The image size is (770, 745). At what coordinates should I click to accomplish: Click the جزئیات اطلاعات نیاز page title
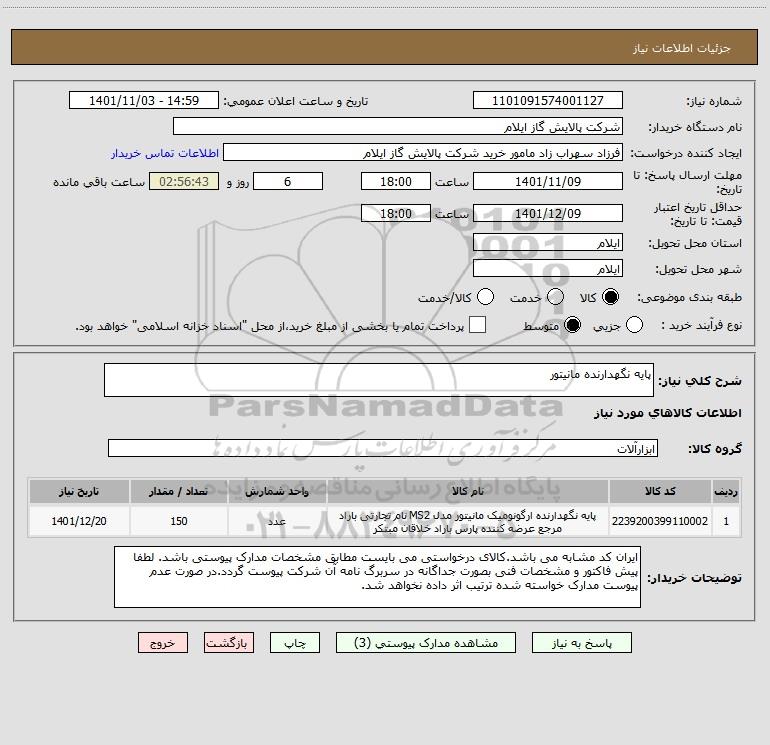click(681, 48)
